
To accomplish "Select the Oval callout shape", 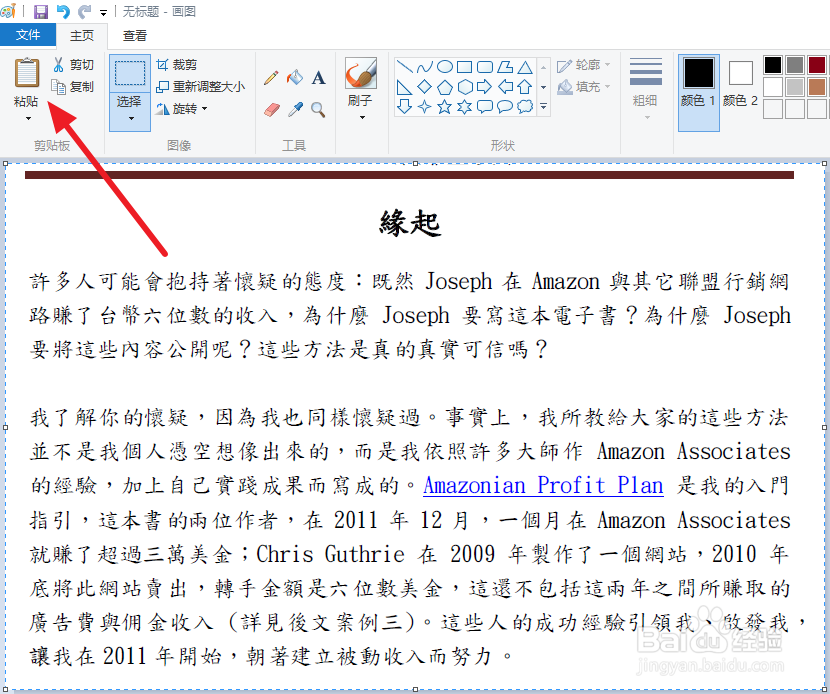I will click(504, 107).
